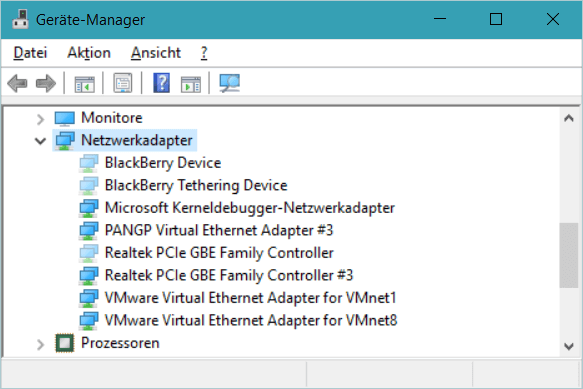Click the VMnet8 adapter icon
Screen dimensions: 583x389
(88, 321)
